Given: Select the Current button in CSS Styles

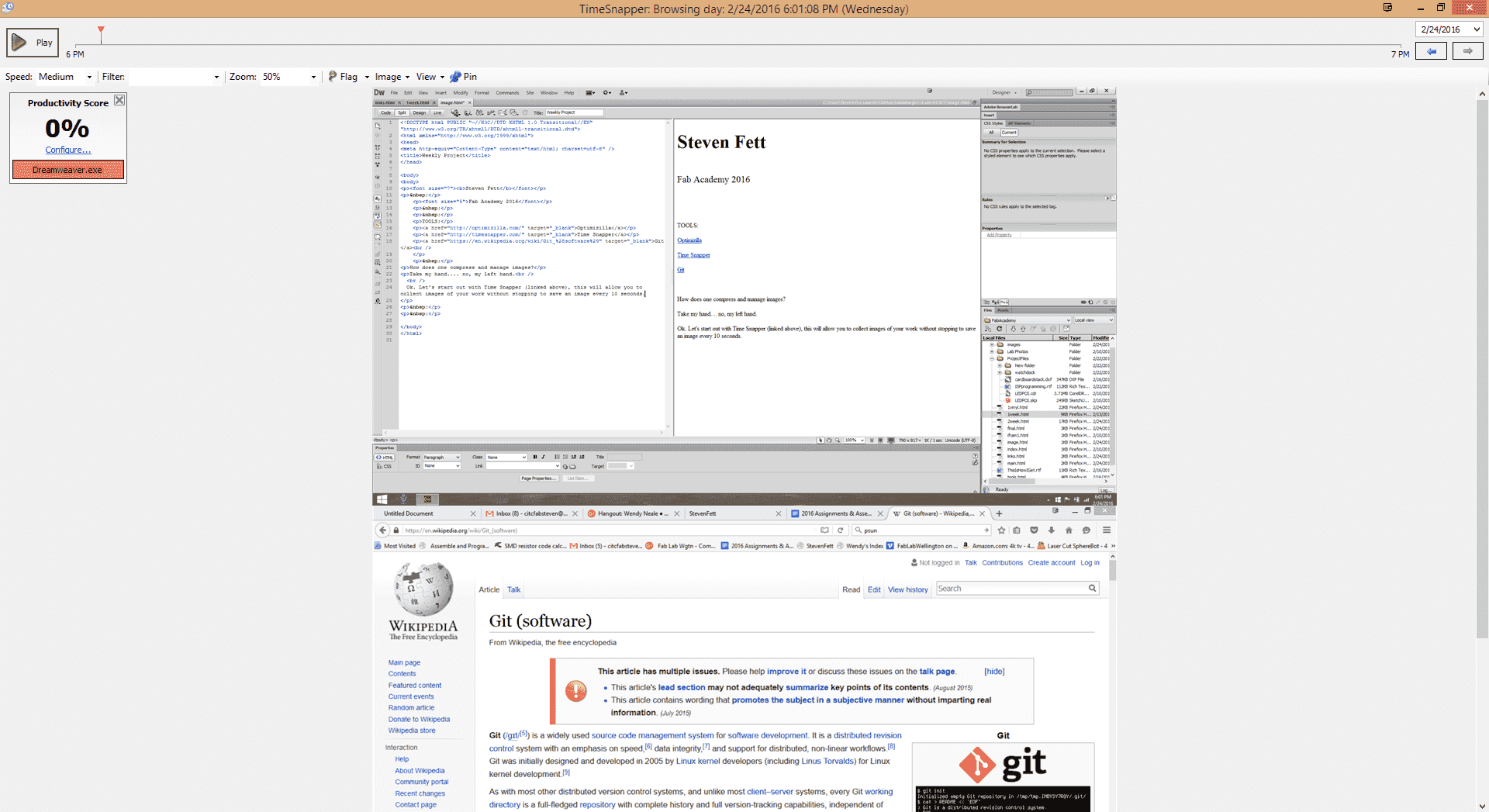Looking at the screenshot, I should [1009, 133].
